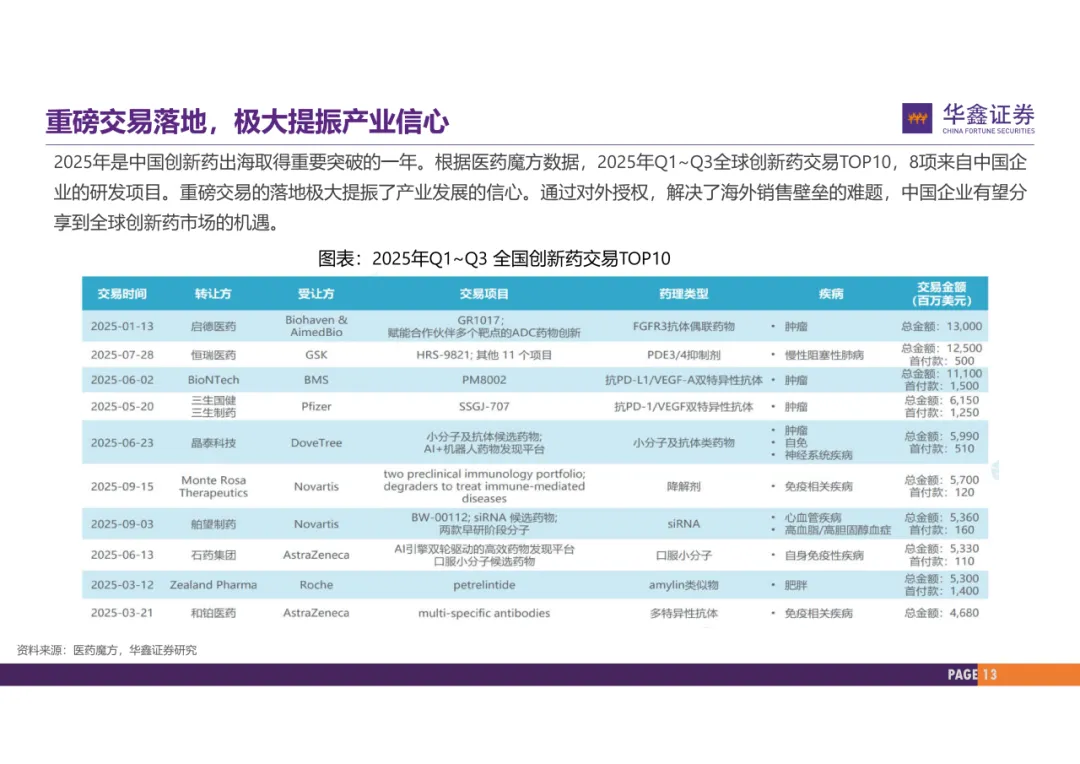Select the slide title 重磅交易落地，极大提振产业信心
This screenshot has height=764, width=1080.
click(247, 122)
